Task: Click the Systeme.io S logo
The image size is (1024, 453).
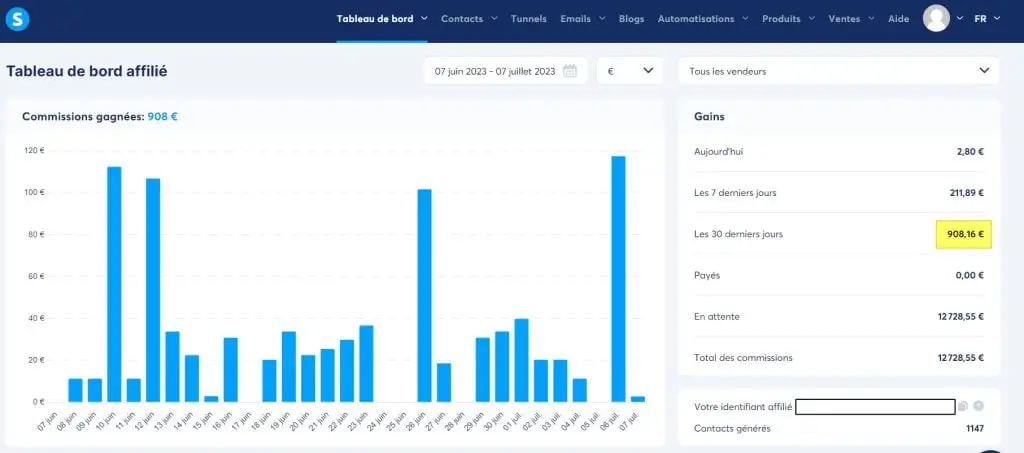Action: pos(18,19)
